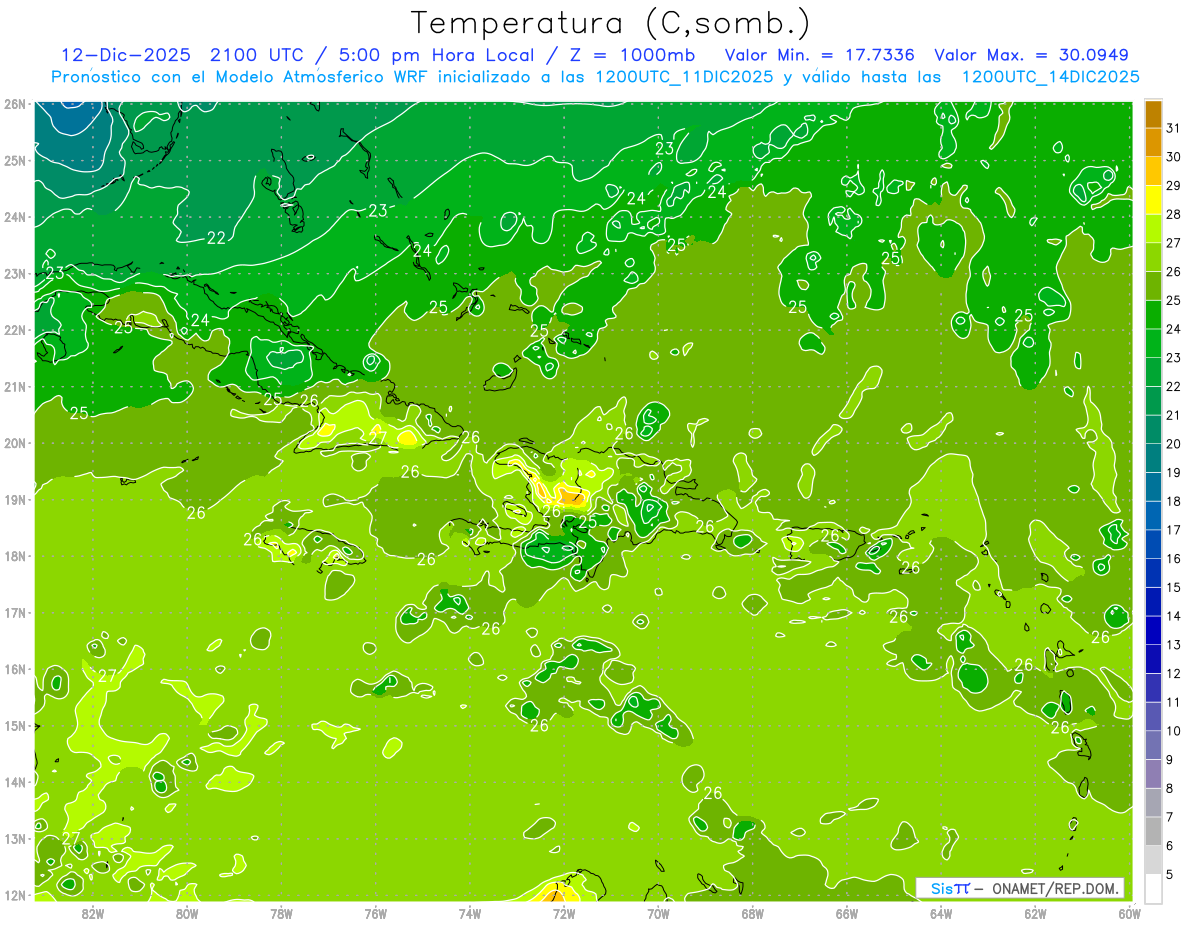This screenshot has width=1200, height=927.
Task: Click the 17N latitude axis label
Action: 16,612
